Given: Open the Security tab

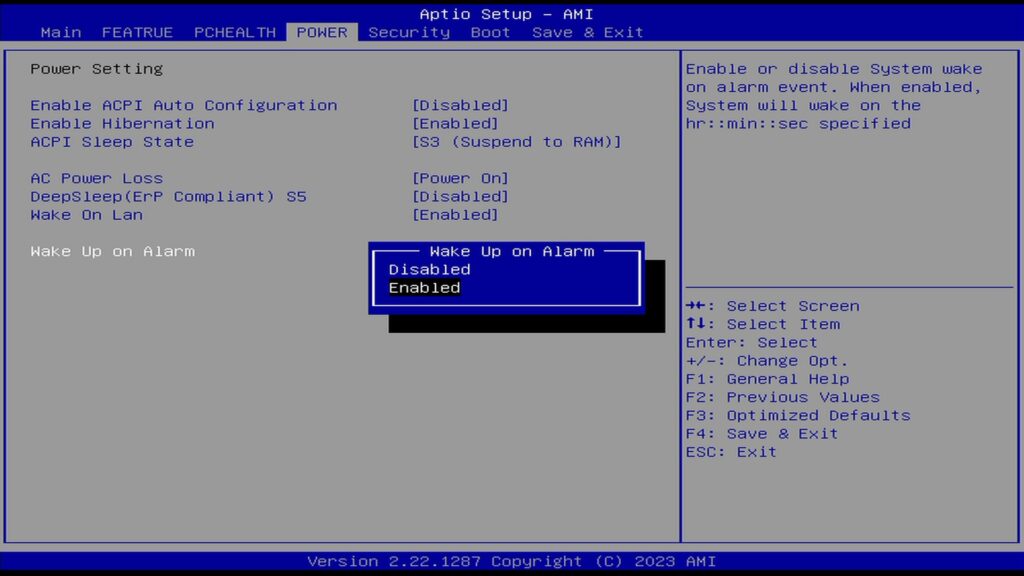Looking at the screenshot, I should 409,32.
